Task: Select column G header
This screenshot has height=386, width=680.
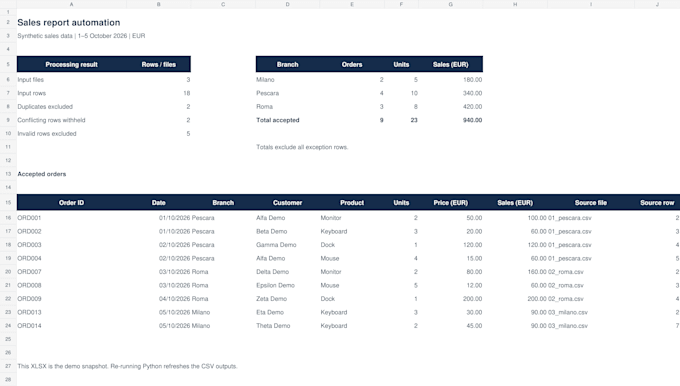Action: point(451,4)
